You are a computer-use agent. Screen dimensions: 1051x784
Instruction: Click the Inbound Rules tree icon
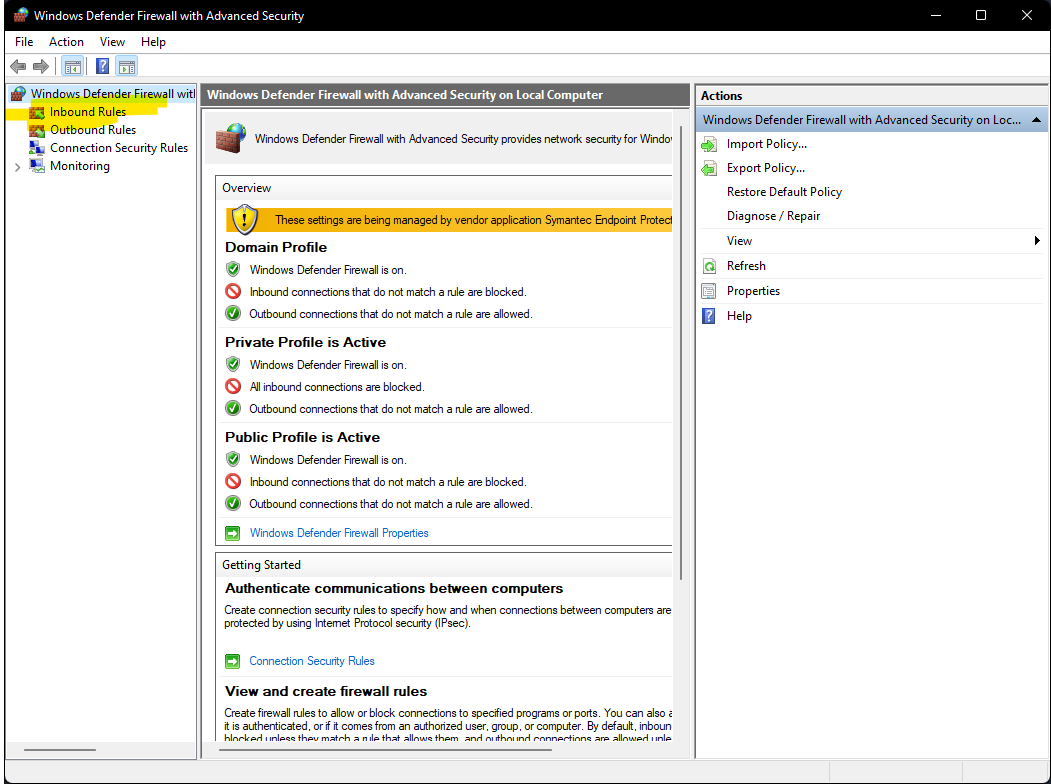37,112
